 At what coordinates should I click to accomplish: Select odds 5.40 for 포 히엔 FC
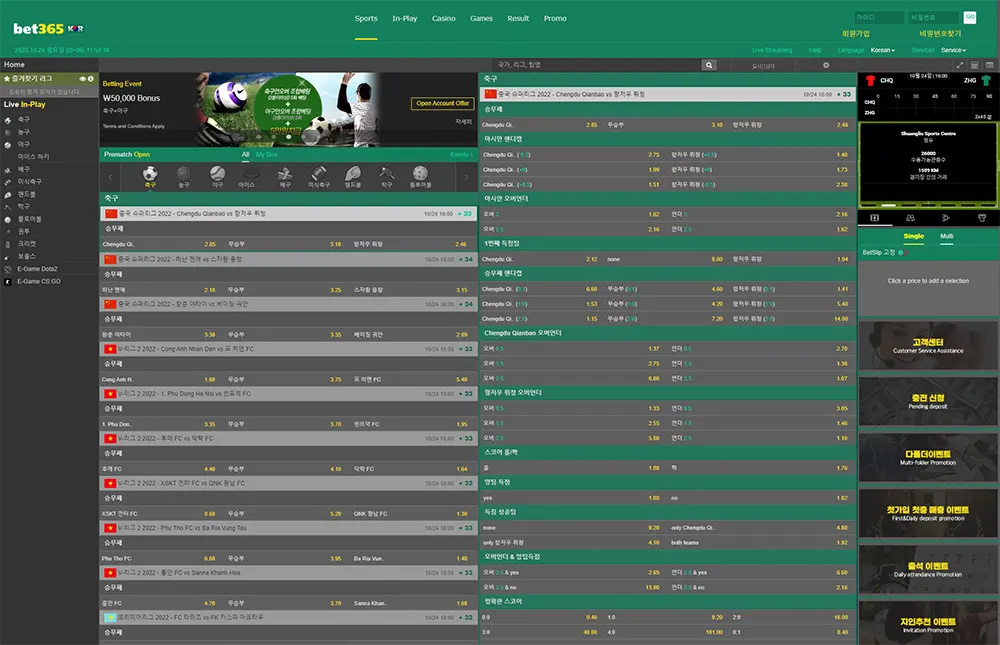click(462, 380)
